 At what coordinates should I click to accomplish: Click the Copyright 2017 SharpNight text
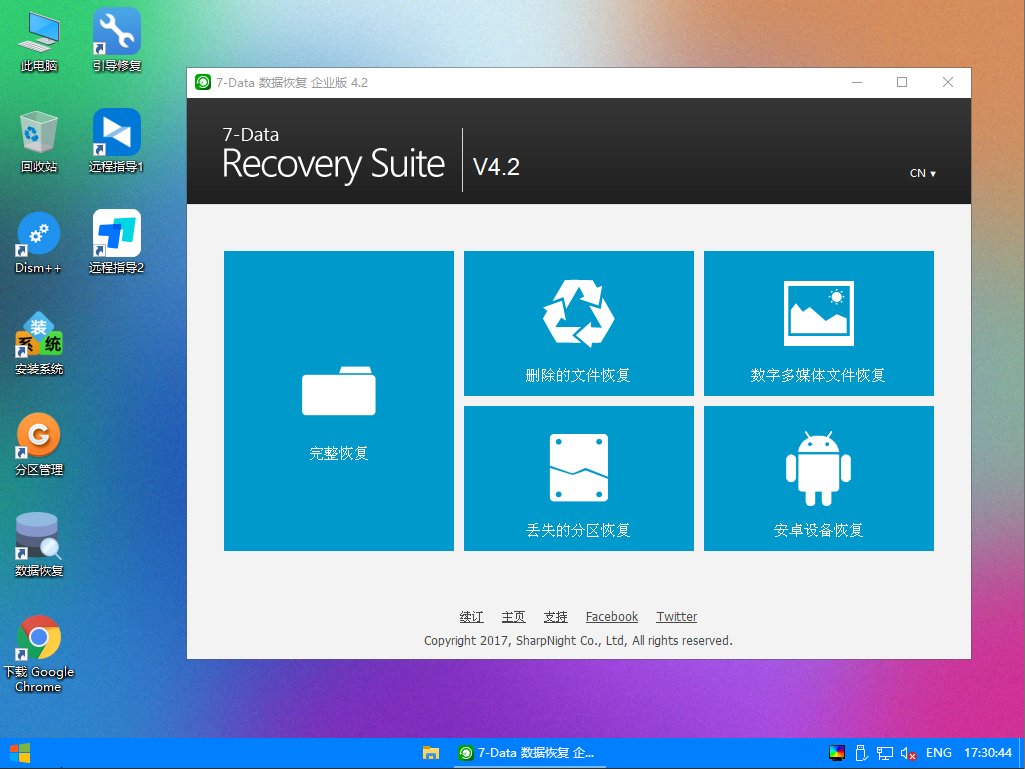[x=579, y=641]
